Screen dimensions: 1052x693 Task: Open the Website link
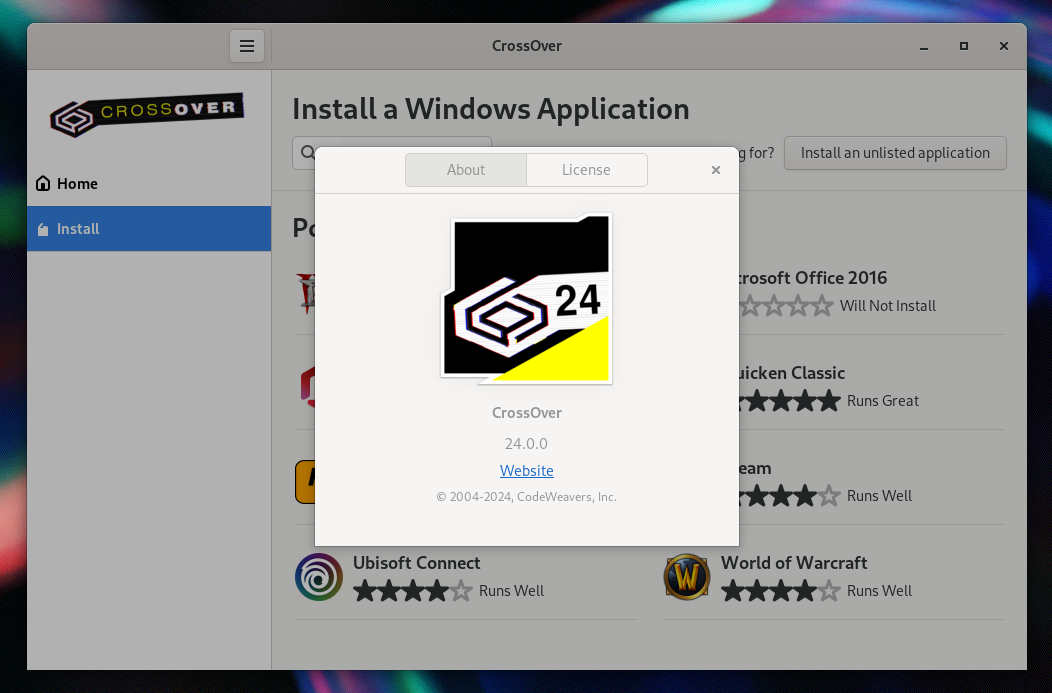(x=527, y=471)
